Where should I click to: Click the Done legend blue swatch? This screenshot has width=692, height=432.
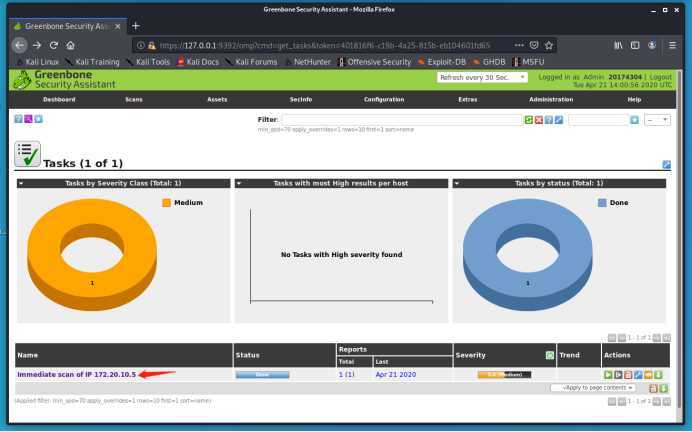coord(602,203)
